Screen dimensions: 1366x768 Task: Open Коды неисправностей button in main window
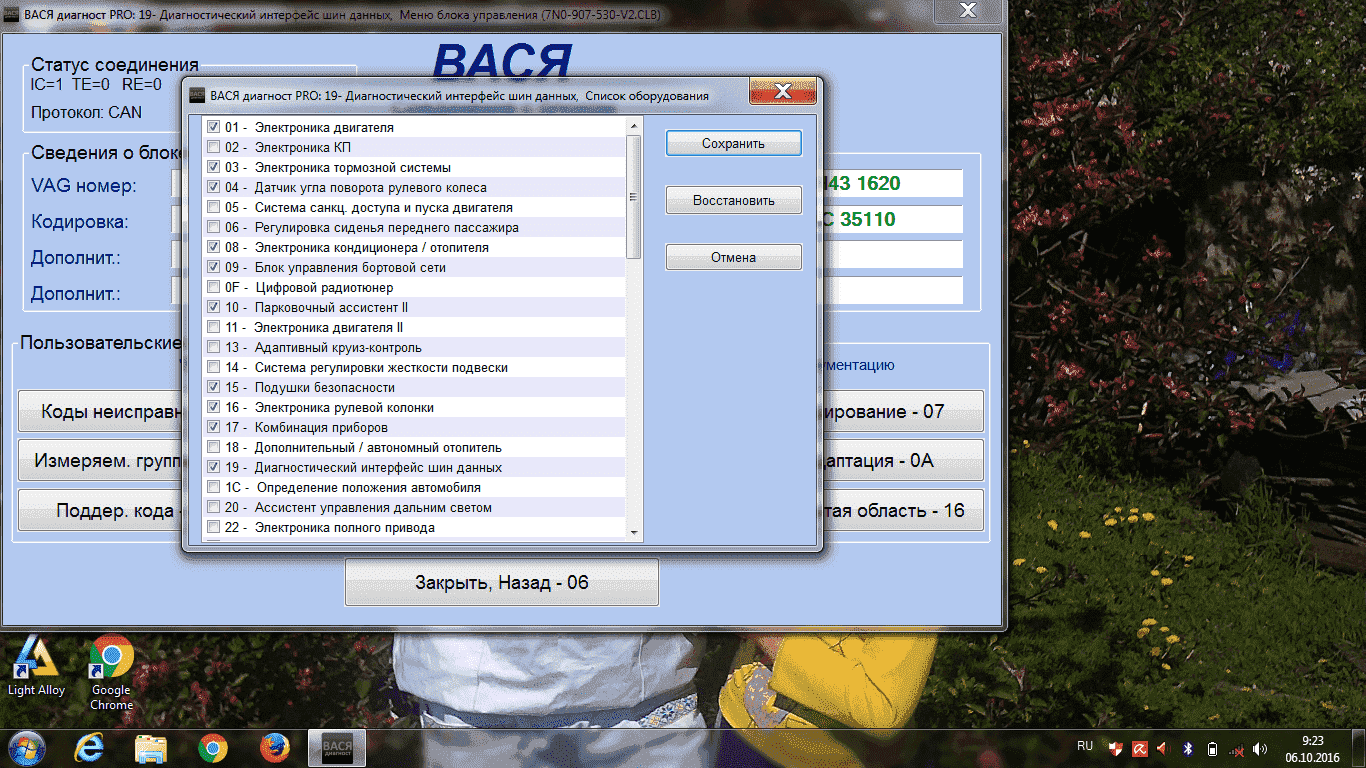pos(100,411)
